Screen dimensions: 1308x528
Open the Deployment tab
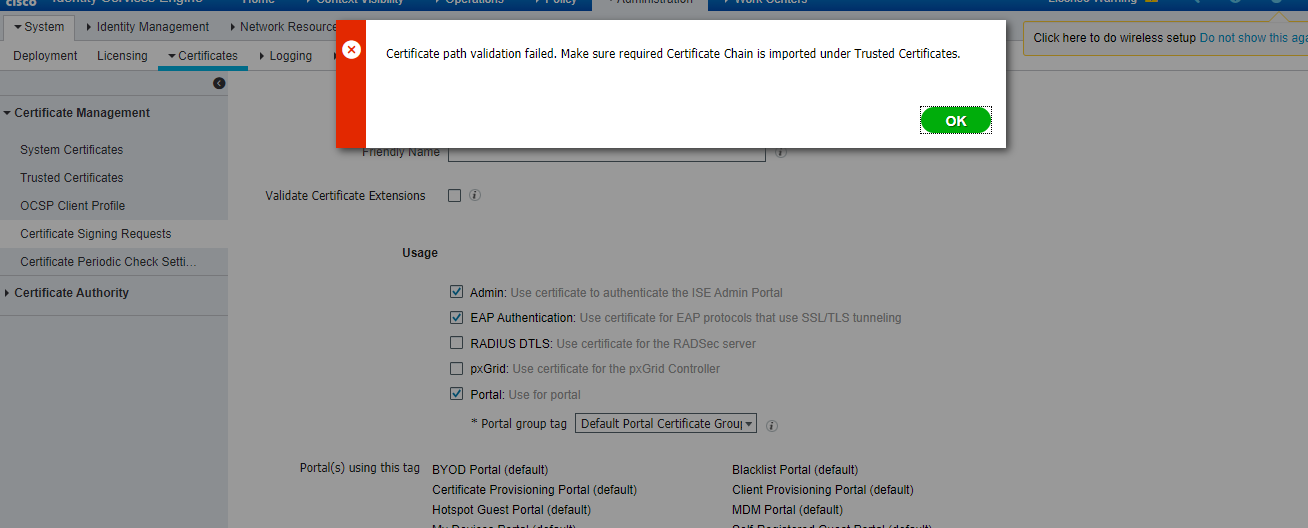(x=45, y=56)
